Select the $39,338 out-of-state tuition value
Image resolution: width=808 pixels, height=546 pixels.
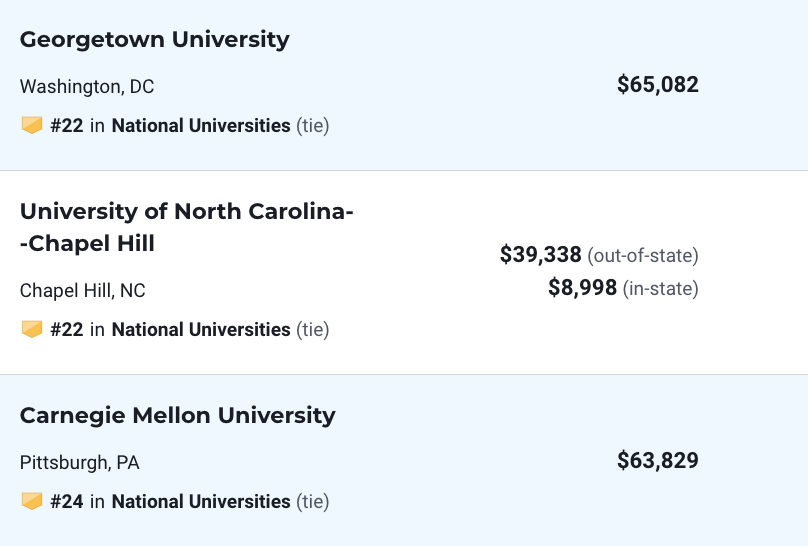(541, 254)
